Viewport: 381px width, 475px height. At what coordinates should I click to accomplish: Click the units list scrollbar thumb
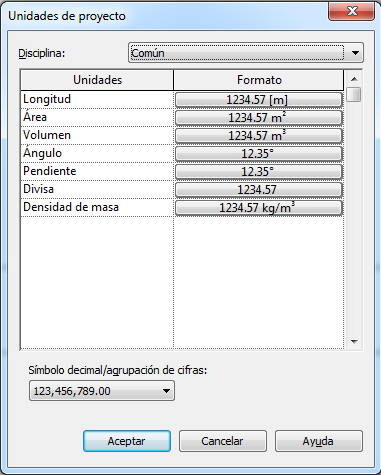pyautogui.click(x=354, y=94)
